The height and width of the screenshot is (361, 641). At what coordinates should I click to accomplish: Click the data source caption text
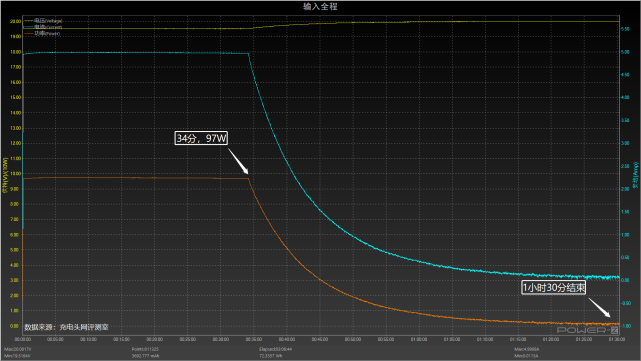coord(66,327)
